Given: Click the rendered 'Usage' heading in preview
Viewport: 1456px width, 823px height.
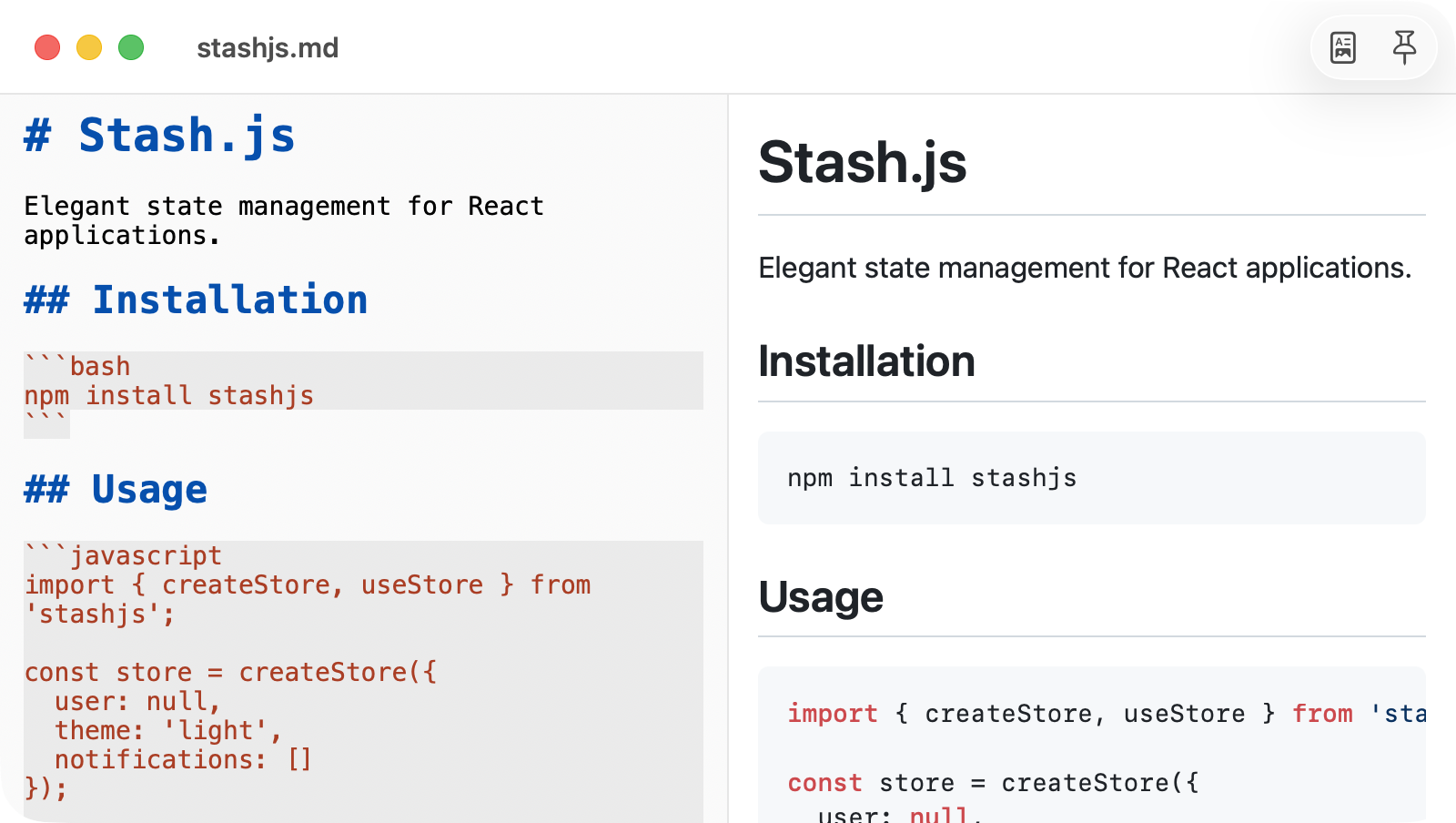Looking at the screenshot, I should (x=821, y=597).
